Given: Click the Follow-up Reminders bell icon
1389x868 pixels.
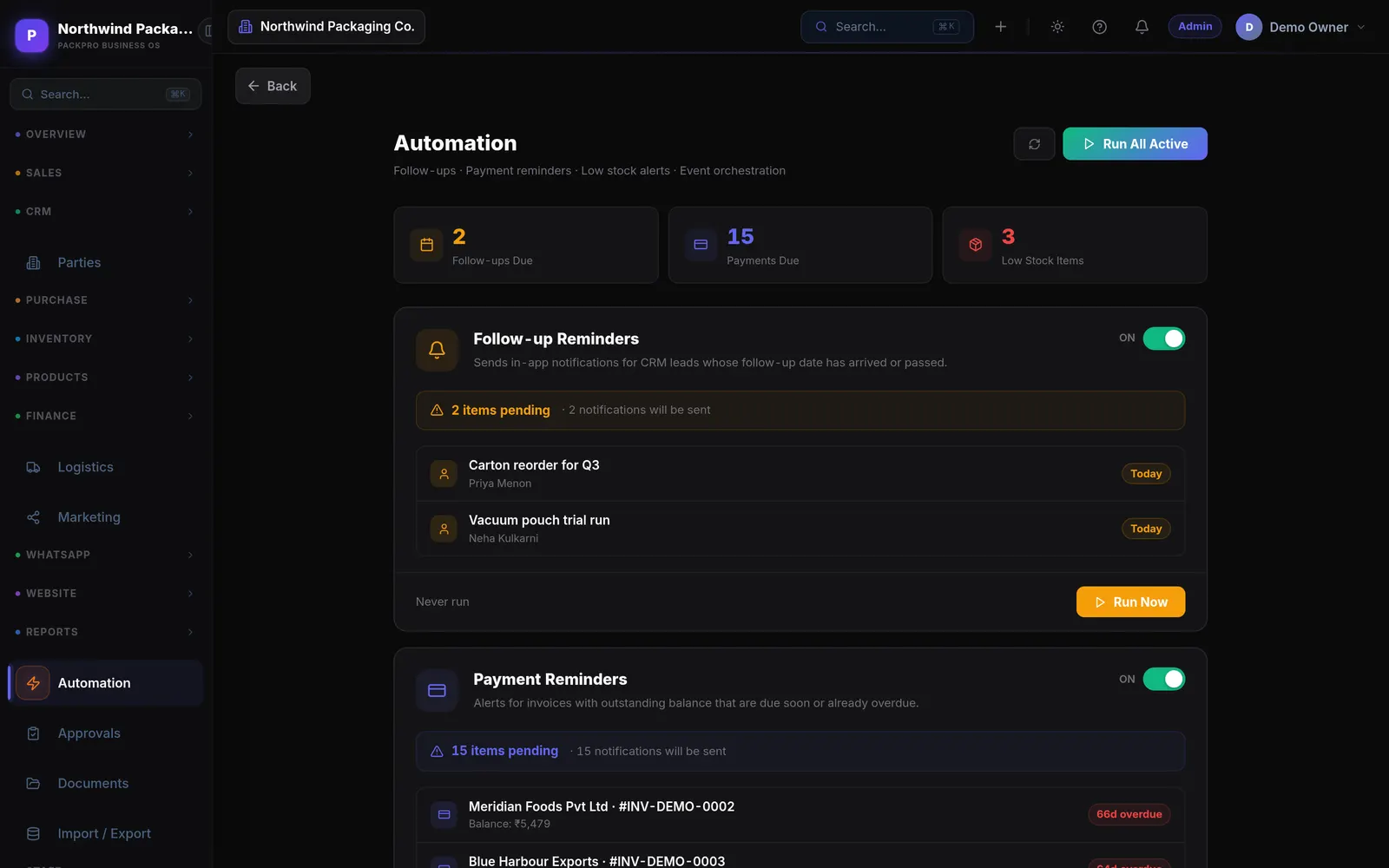Looking at the screenshot, I should pos(437,350).
